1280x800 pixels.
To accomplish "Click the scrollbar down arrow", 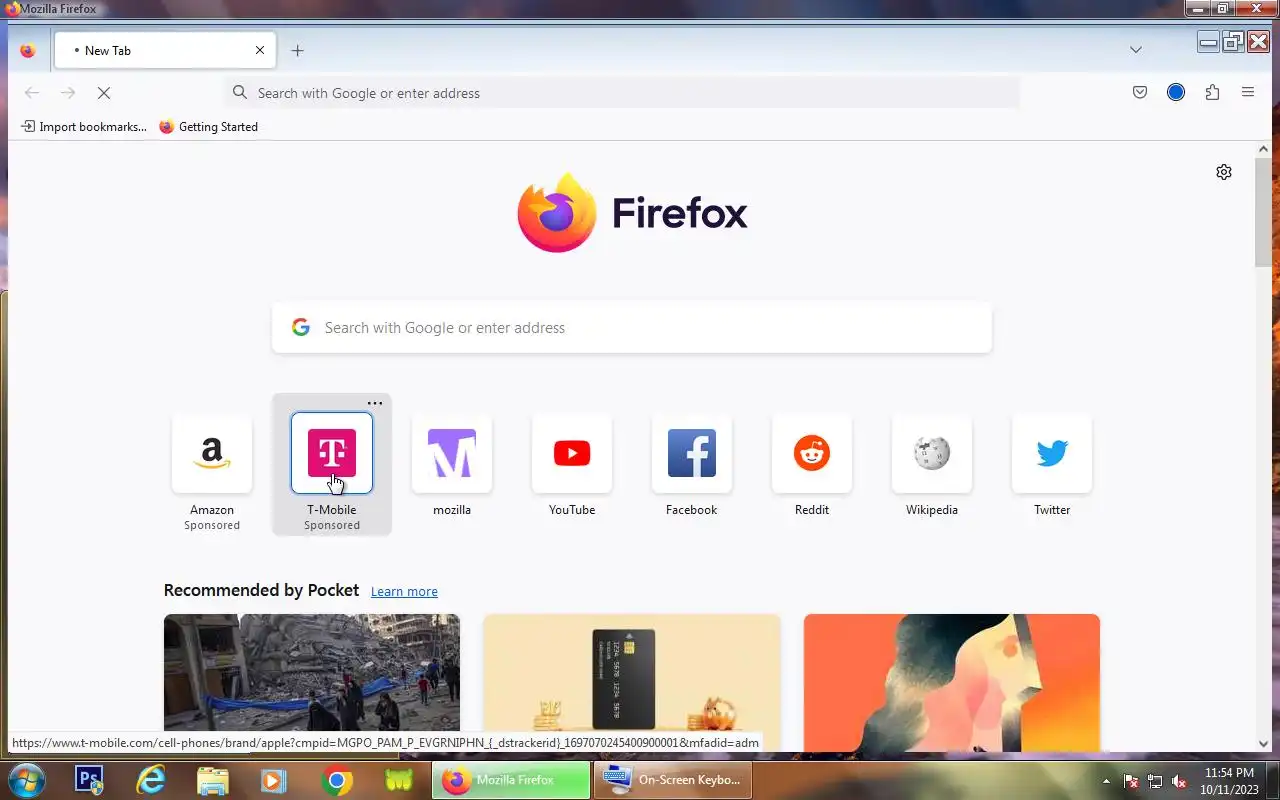I will [1263, 743].
